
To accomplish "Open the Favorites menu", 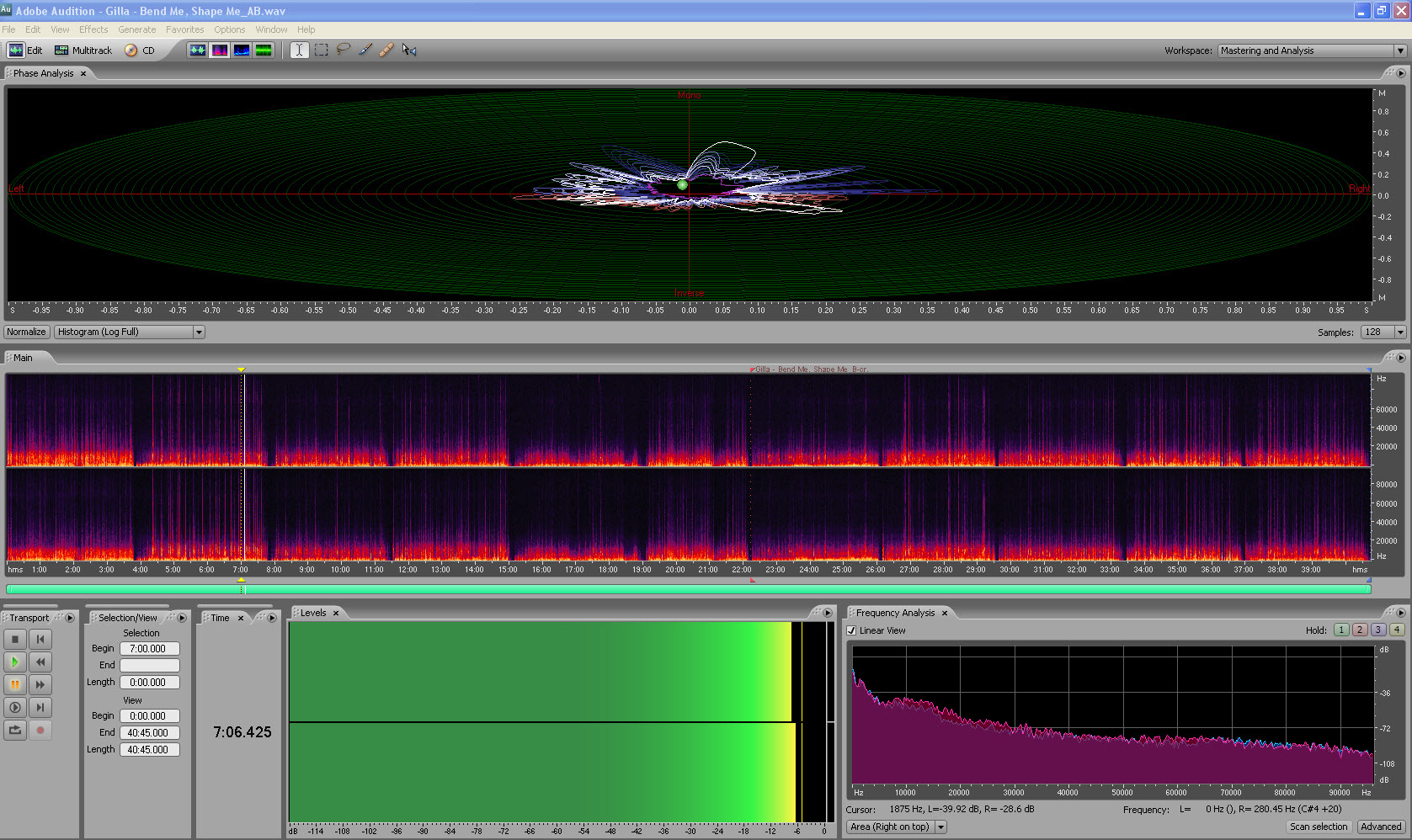I will click(x=184, y=29).
